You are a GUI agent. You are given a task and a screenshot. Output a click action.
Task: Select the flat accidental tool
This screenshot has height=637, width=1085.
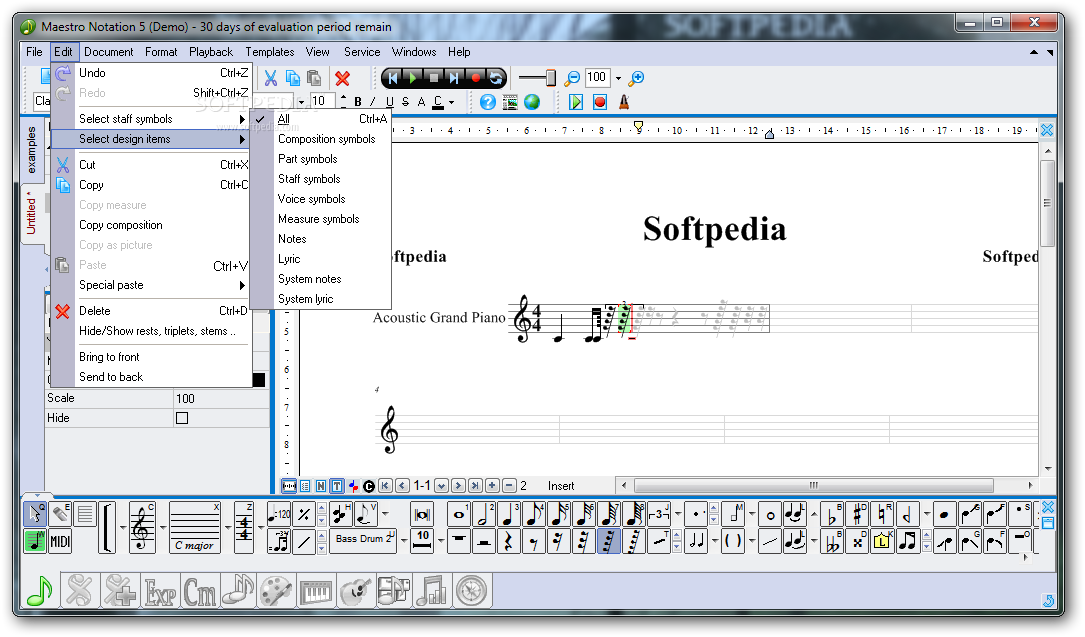[x=832, y=514]
